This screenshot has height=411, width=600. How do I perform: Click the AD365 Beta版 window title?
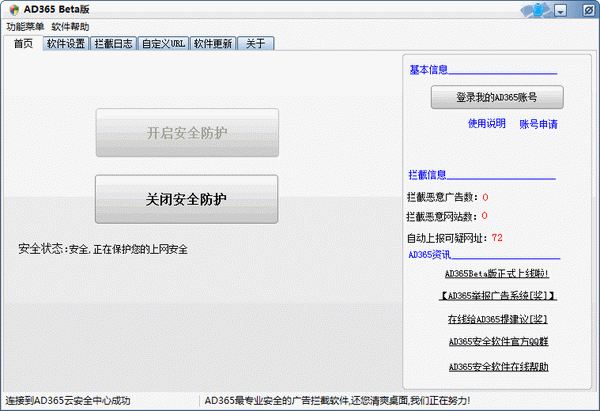click(x=57, y=10)
